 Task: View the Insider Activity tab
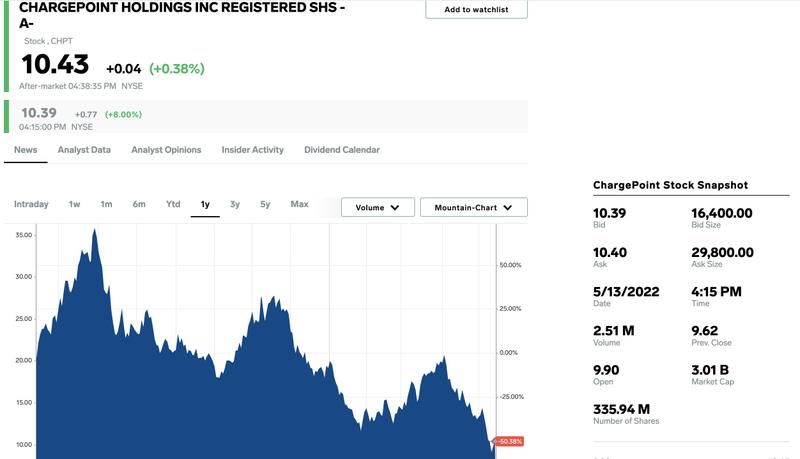[253, 150]
